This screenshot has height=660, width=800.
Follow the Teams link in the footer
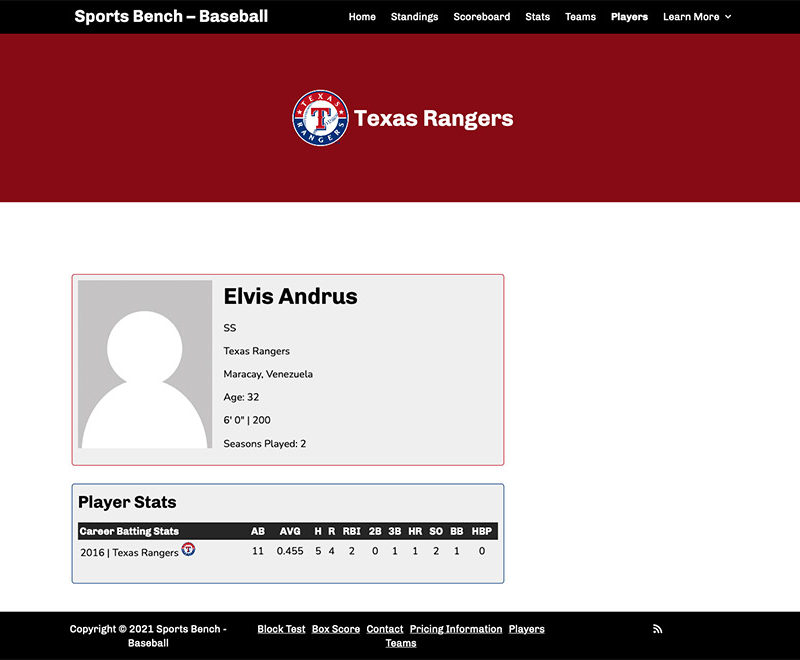401,643
